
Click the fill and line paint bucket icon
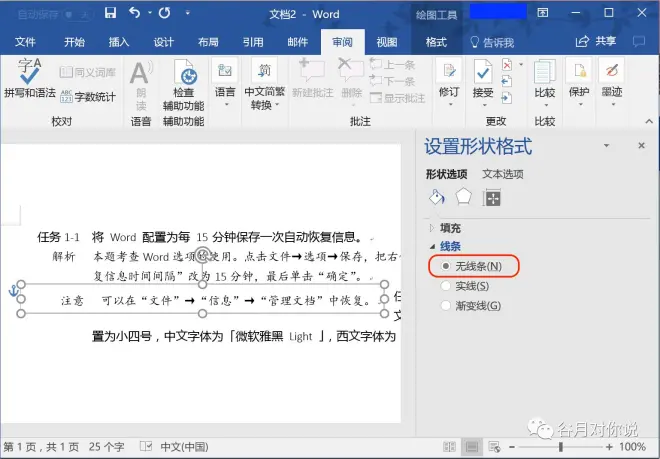pos(436,197)
